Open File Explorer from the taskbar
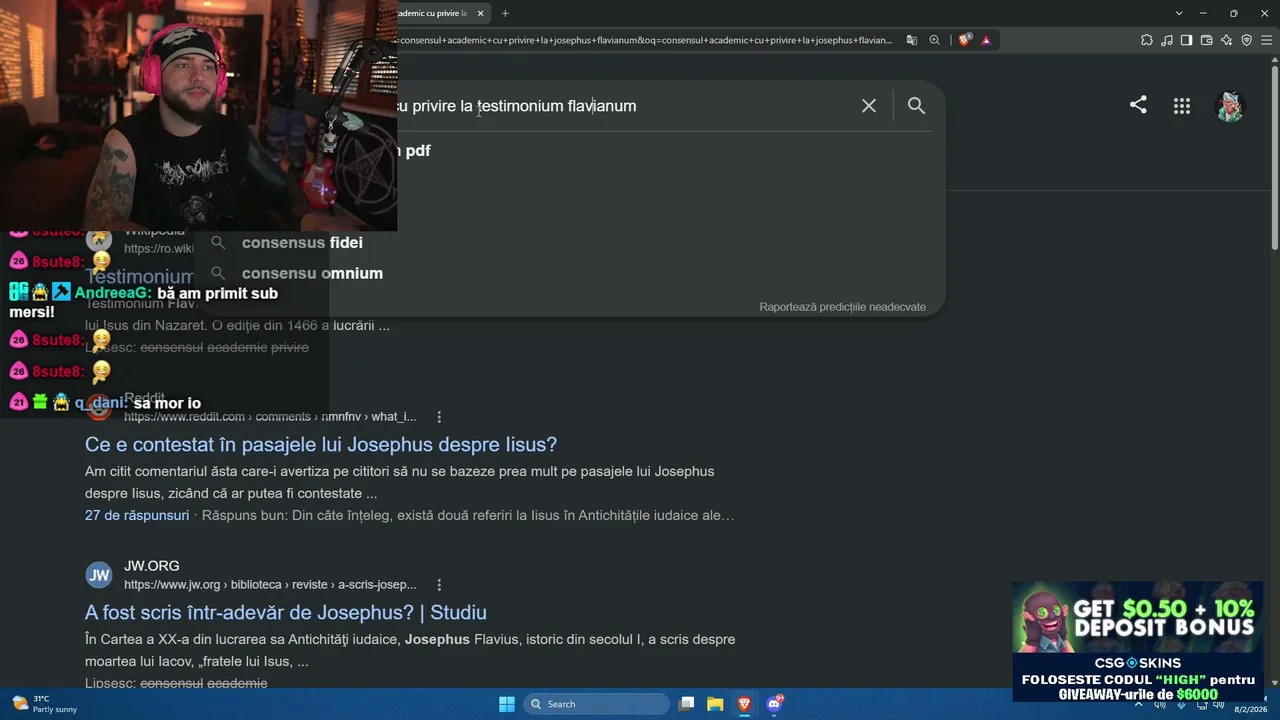The width and height of the screenshot is (1280, 720). tap(715, 704)
